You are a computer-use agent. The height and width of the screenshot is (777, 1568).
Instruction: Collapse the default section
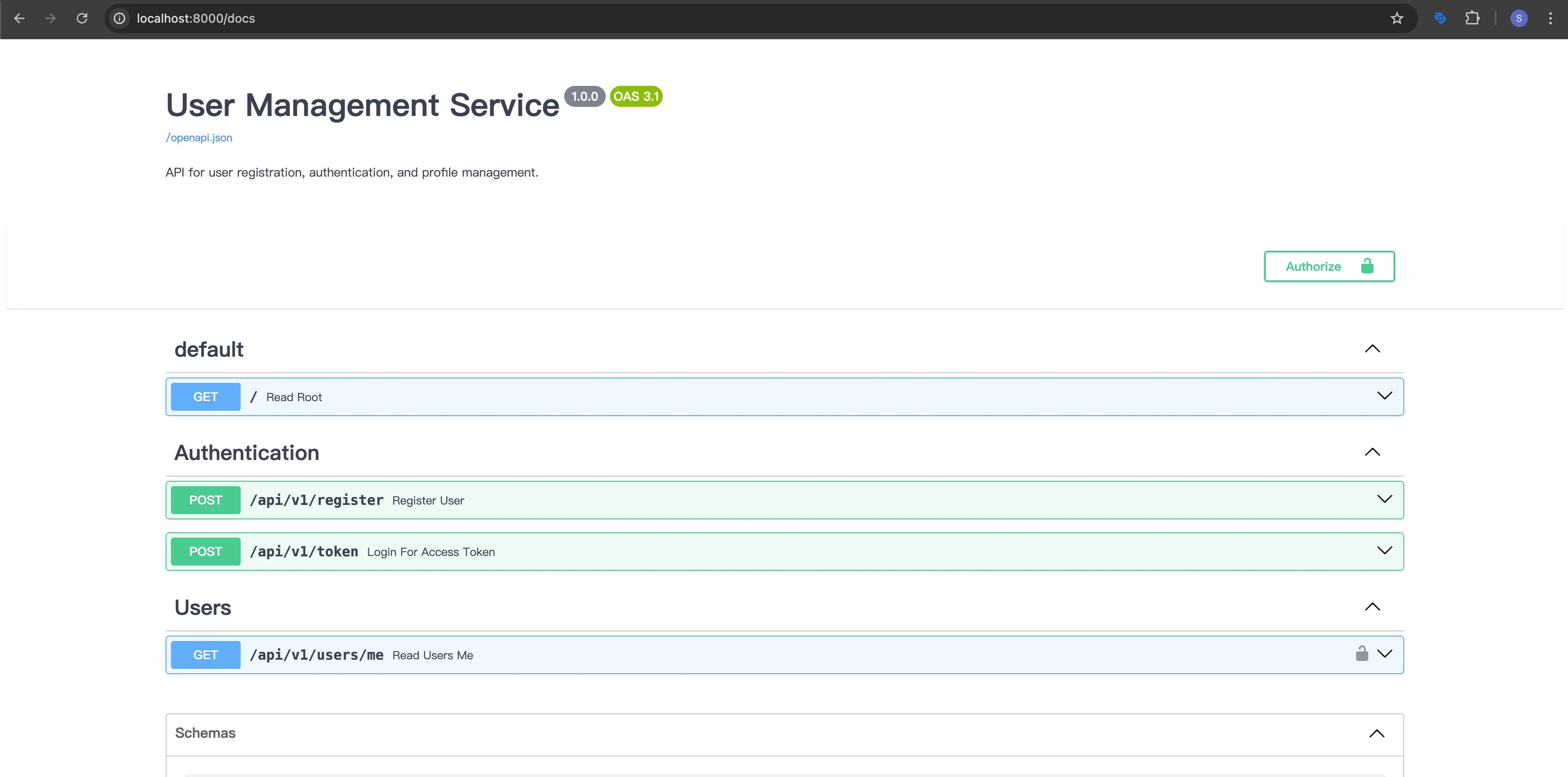1372,349
